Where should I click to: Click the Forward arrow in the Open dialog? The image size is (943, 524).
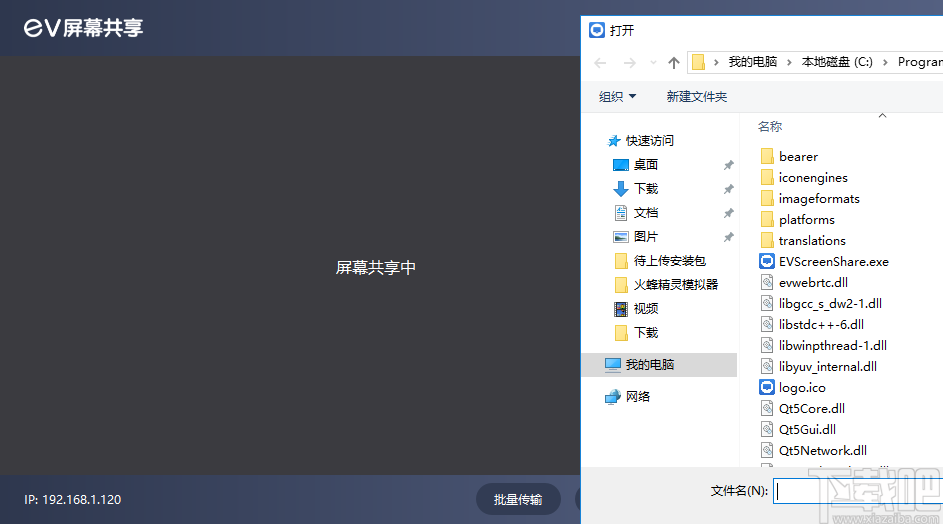[629, 63]
